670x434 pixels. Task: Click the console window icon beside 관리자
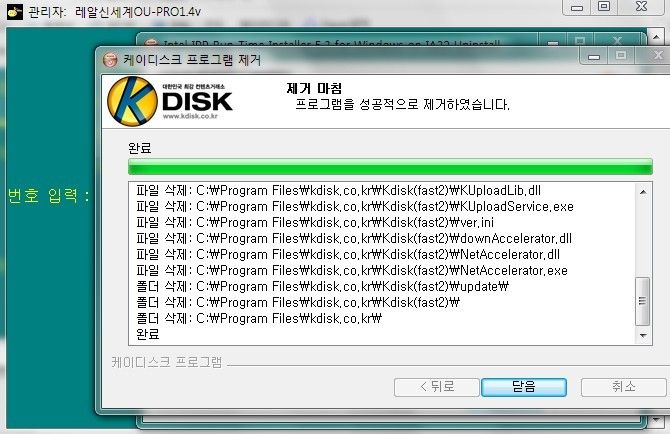pyautogui.click(x=15, y=12)
